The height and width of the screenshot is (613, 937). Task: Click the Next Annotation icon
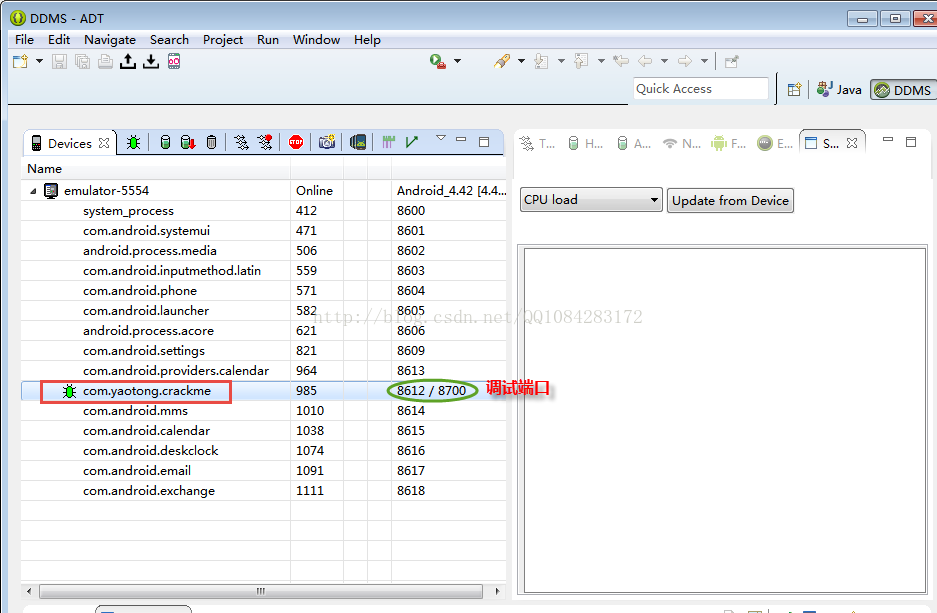coord(541,61)
